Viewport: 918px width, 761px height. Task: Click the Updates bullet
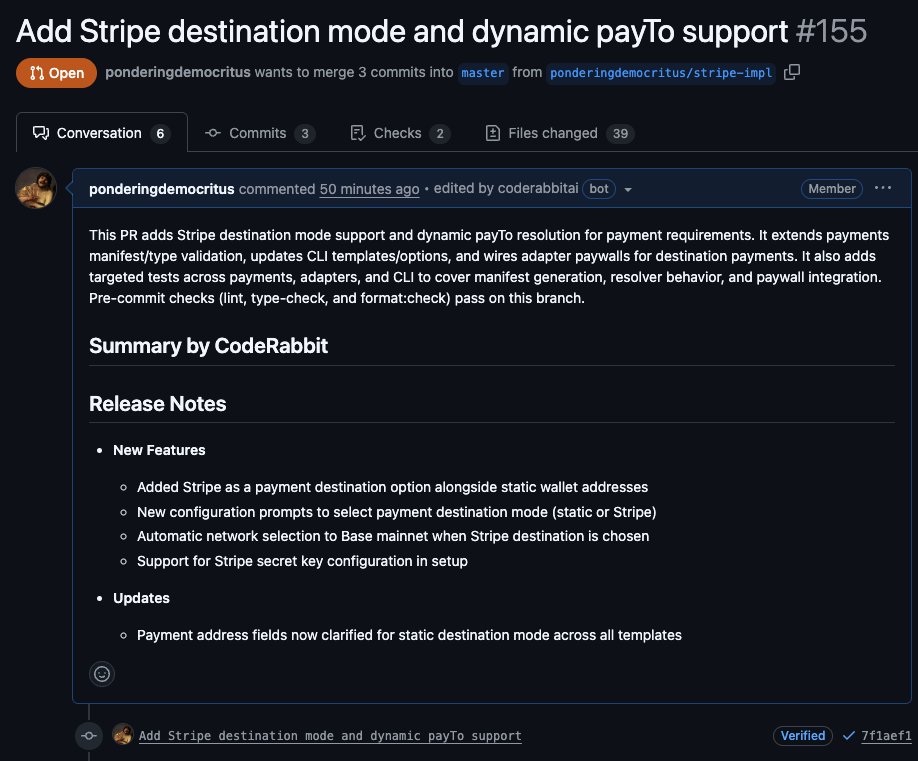pos(141,598)
